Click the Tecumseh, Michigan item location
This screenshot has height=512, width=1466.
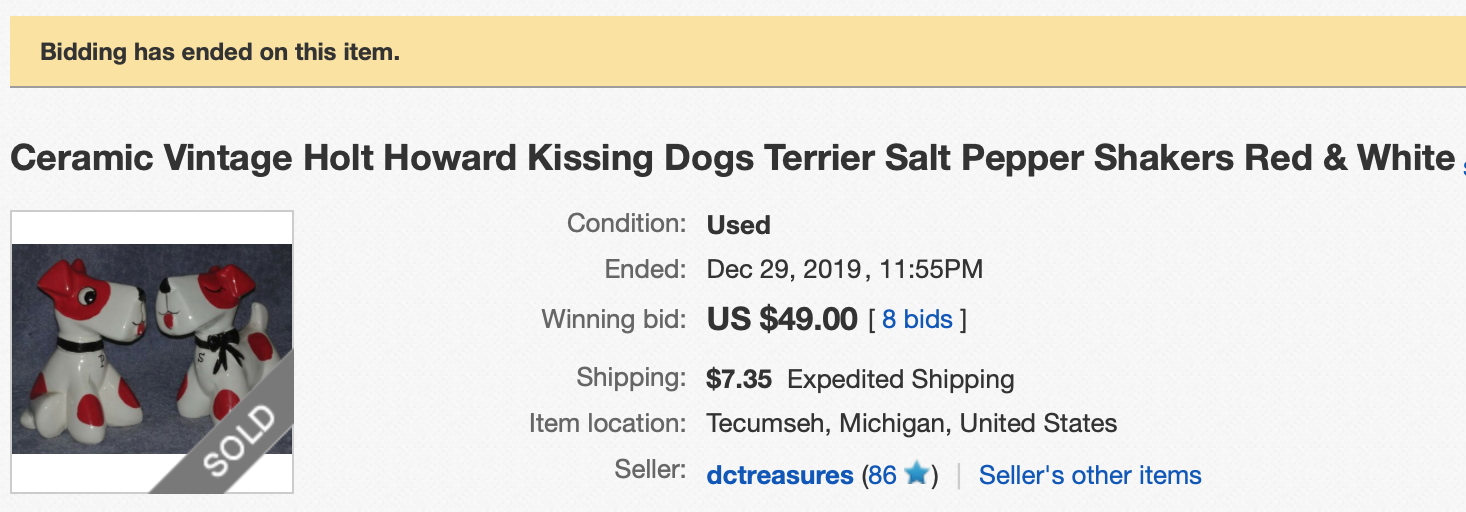point(911,423)
